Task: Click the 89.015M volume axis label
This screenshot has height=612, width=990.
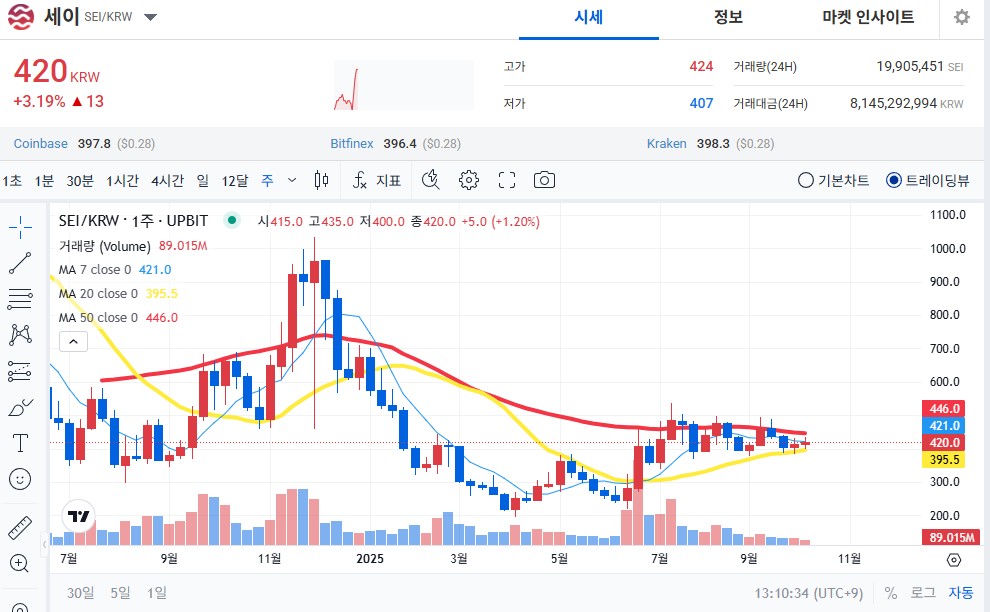Action: 951,537
